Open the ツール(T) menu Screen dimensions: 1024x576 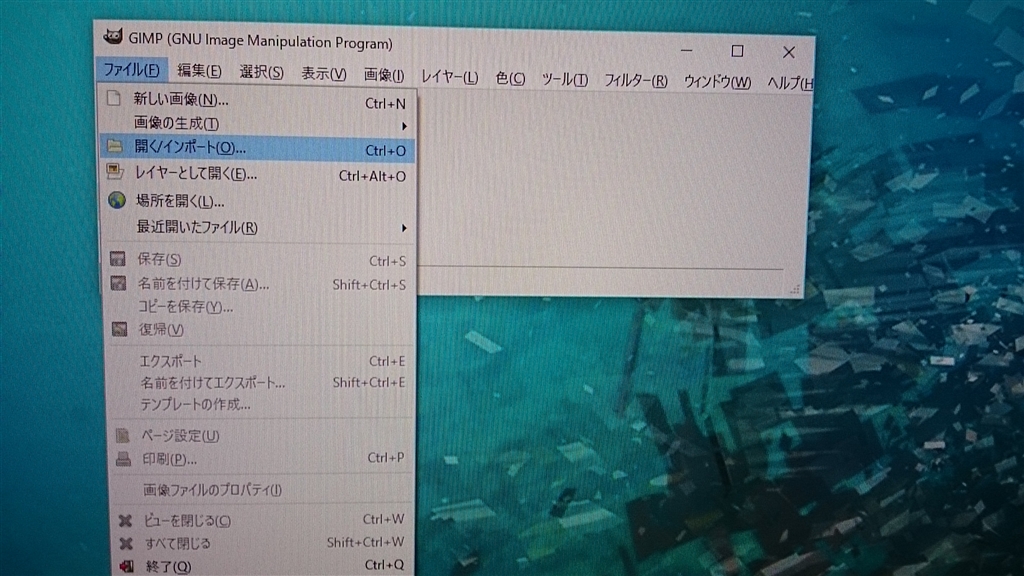pyautogui.click(x=565, y=80)
